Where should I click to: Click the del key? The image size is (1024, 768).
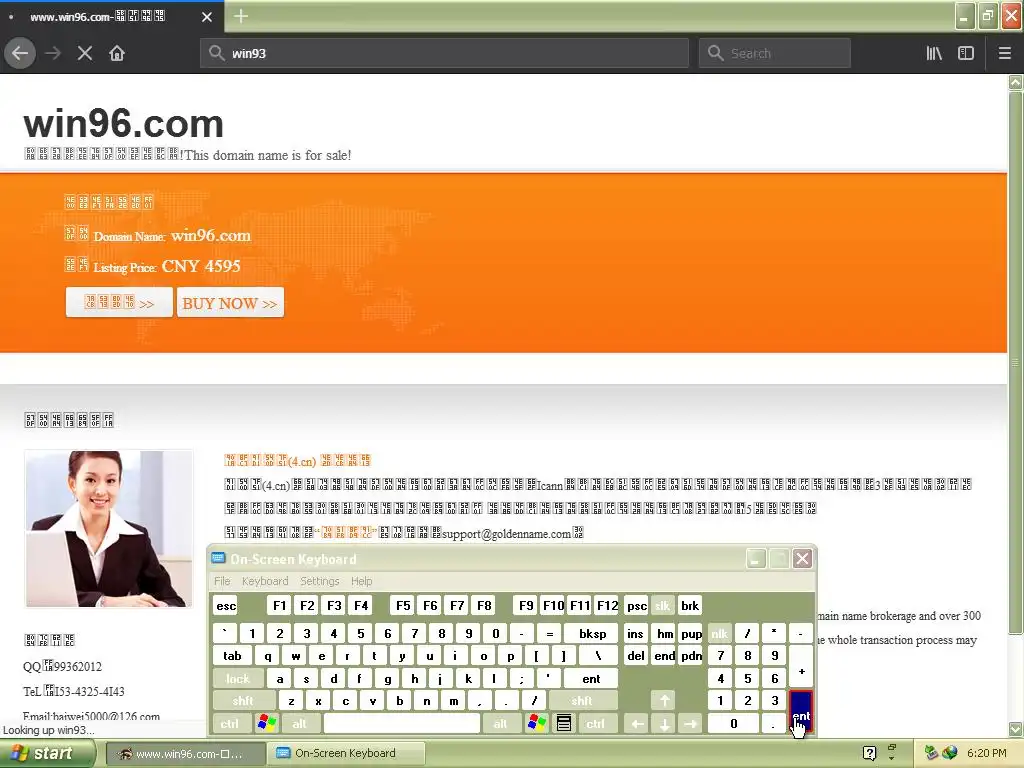pyautogui.click(x=636, y=656)
